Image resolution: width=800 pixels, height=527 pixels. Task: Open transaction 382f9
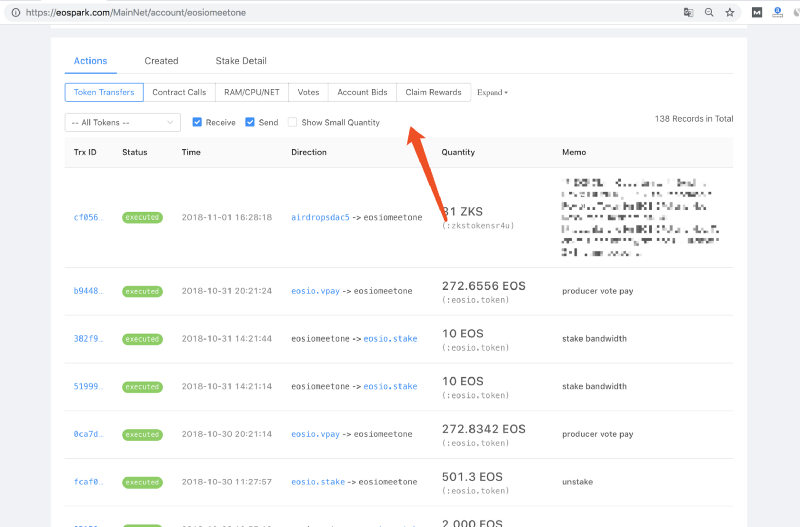pyautogui.click(x=88, y=339)
